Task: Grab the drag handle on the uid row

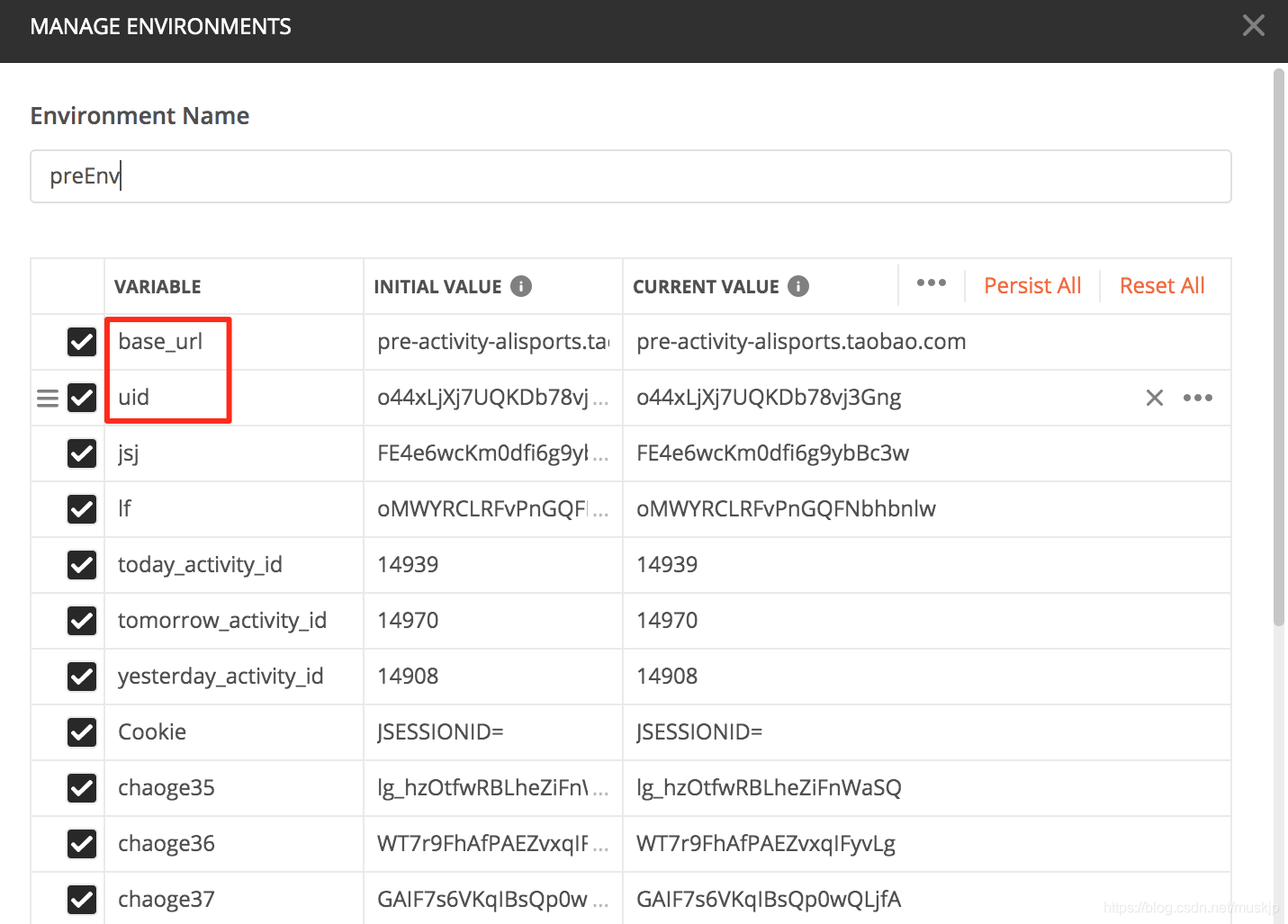Action: tap(48, 398)
